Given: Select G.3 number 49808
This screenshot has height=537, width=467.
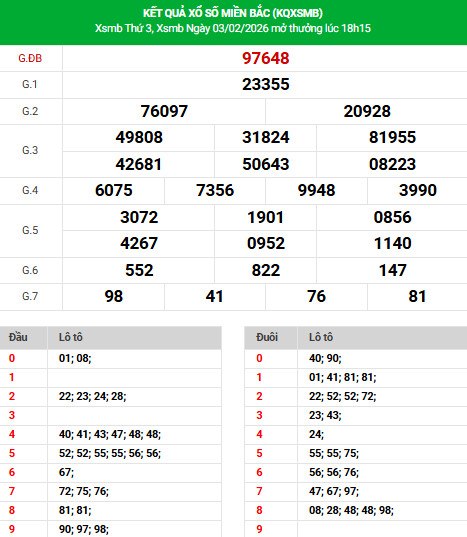Looking at the screenshot, I should (139, 137).
